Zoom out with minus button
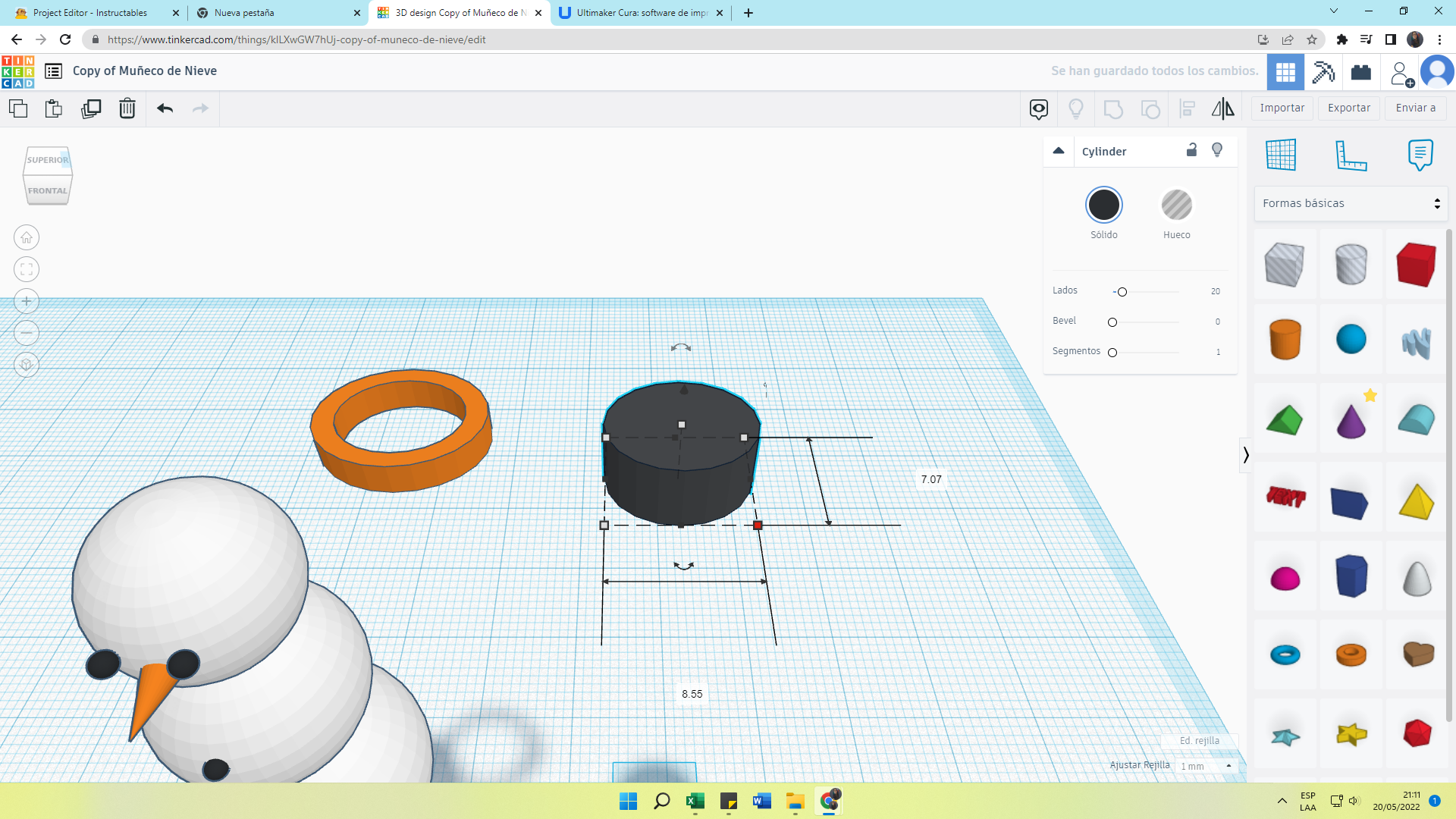 coord(27,333)
